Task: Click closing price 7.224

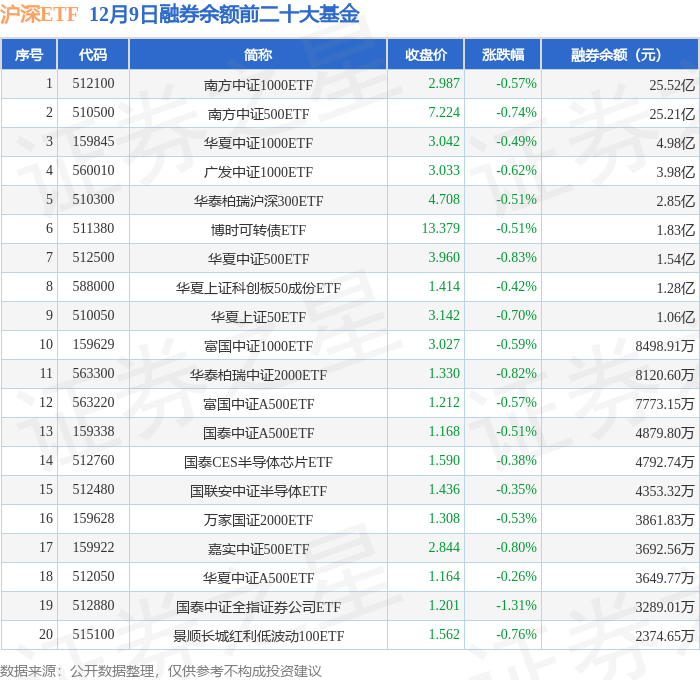Action: 444,113
